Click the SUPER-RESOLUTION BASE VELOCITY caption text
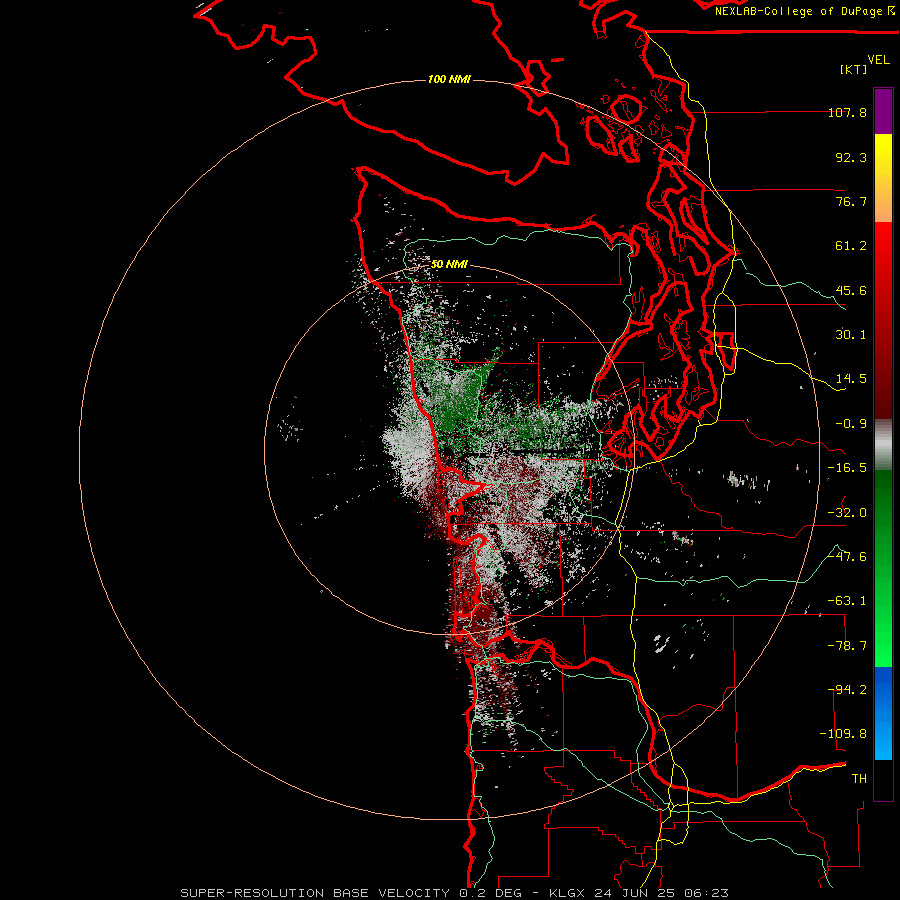The image size is (900, 900). pyautogui.click(x=315, y=893)
